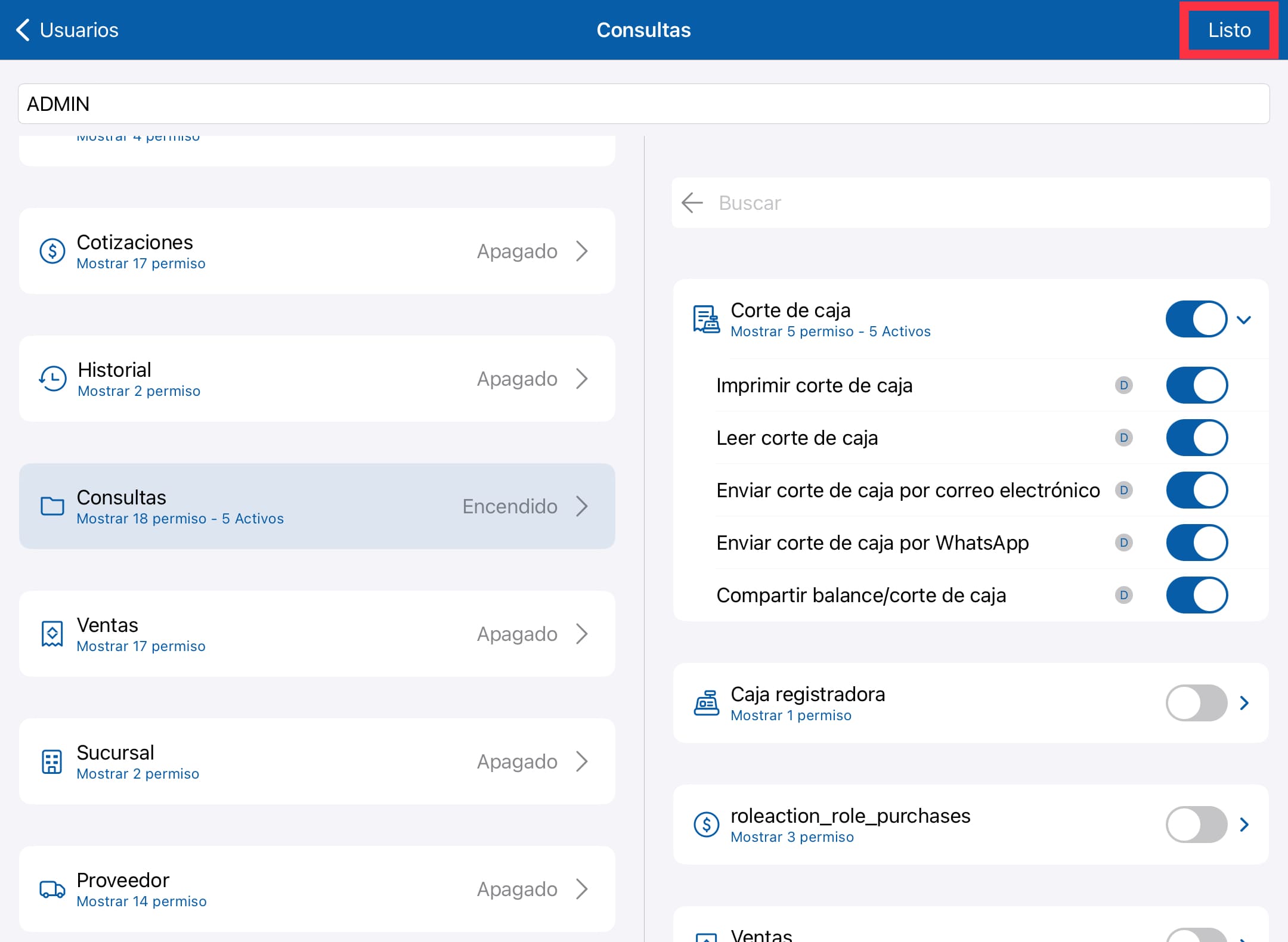Tap Apagado status on Sucursal row
Screen dimensions: 1288x942
517,761
